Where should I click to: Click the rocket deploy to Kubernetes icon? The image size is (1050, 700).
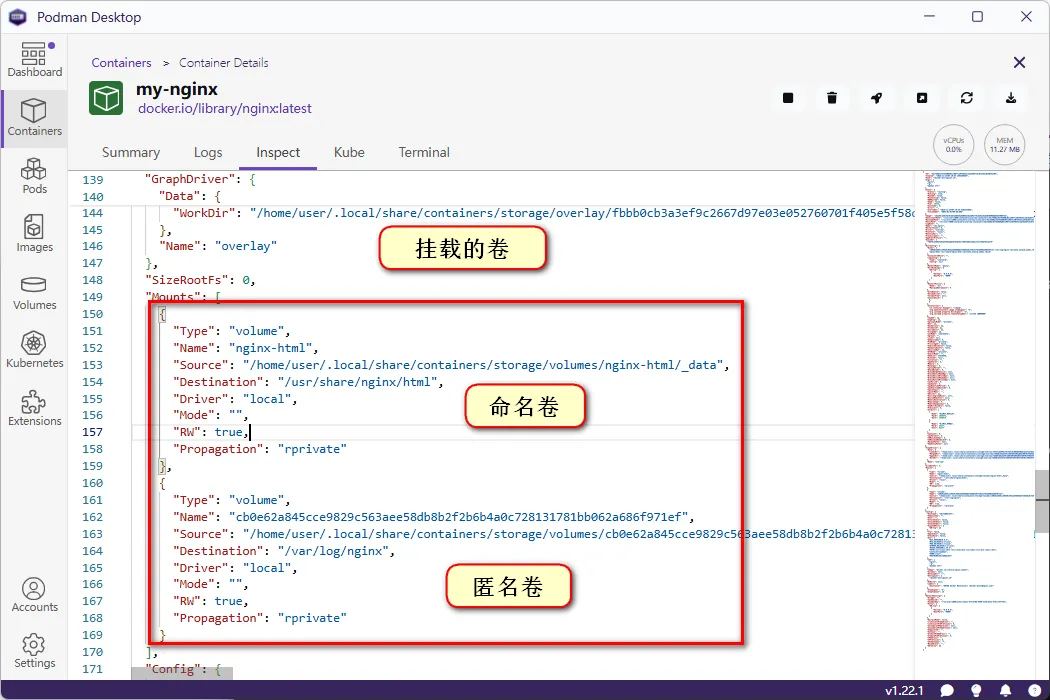click(x=876, y=98)
